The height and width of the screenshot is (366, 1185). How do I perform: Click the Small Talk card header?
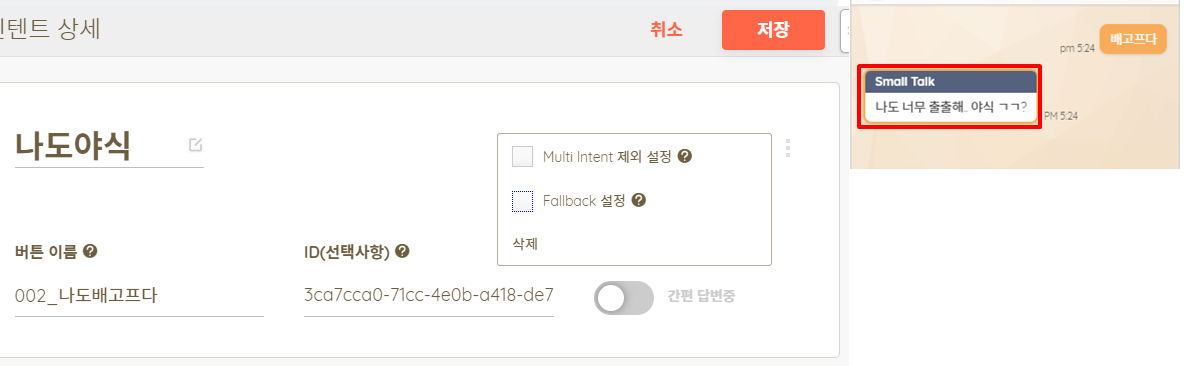tap(951, 81)
